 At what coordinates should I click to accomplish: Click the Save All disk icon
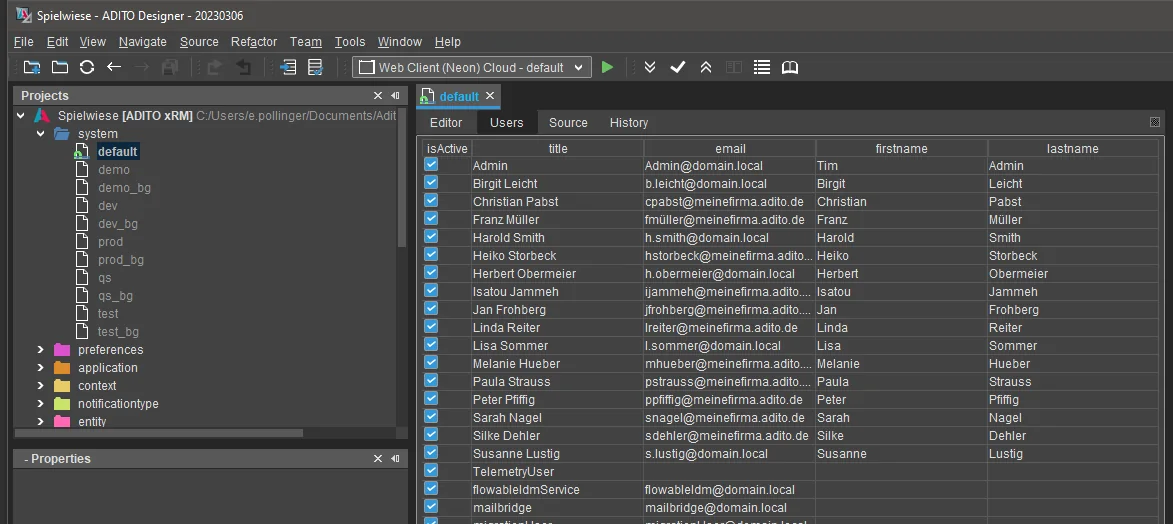(170, 67)
